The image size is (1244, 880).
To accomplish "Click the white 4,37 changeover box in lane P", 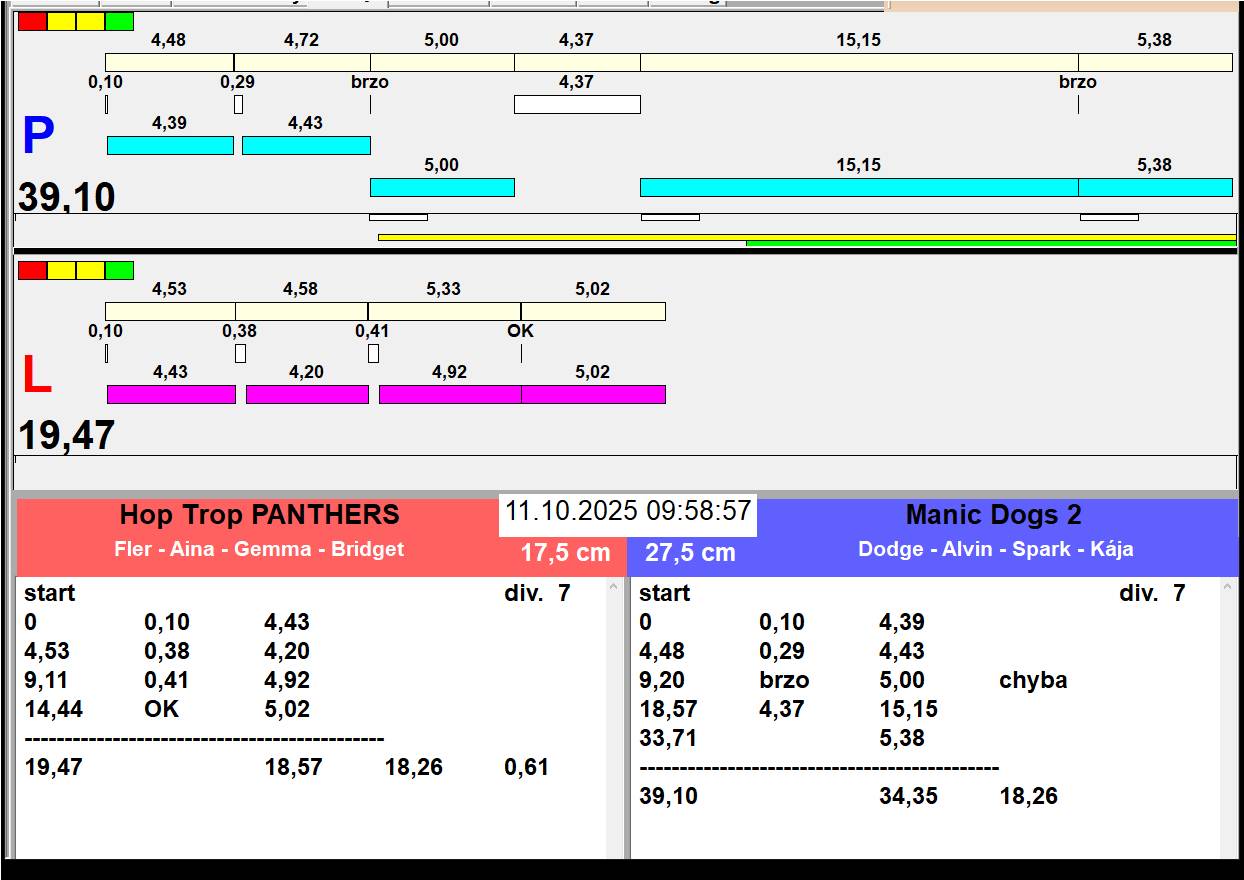I will click(577, 104).
